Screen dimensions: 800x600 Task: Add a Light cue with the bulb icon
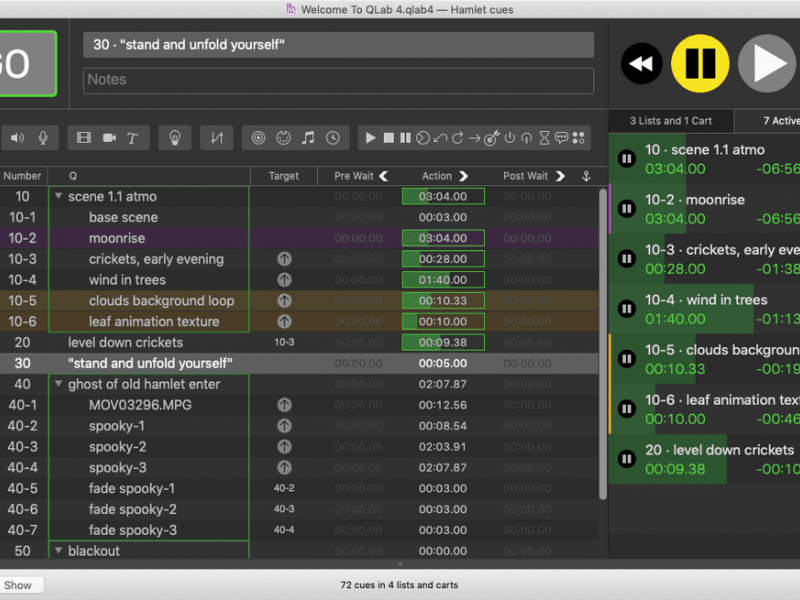(174, 138)
